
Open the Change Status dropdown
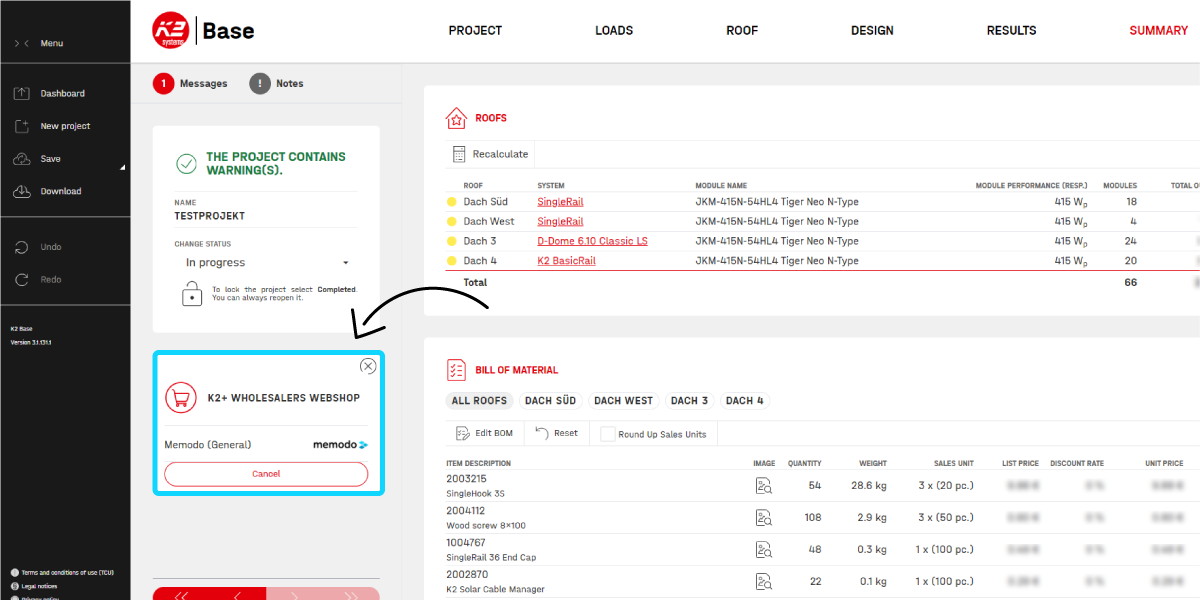click(265, 263)
